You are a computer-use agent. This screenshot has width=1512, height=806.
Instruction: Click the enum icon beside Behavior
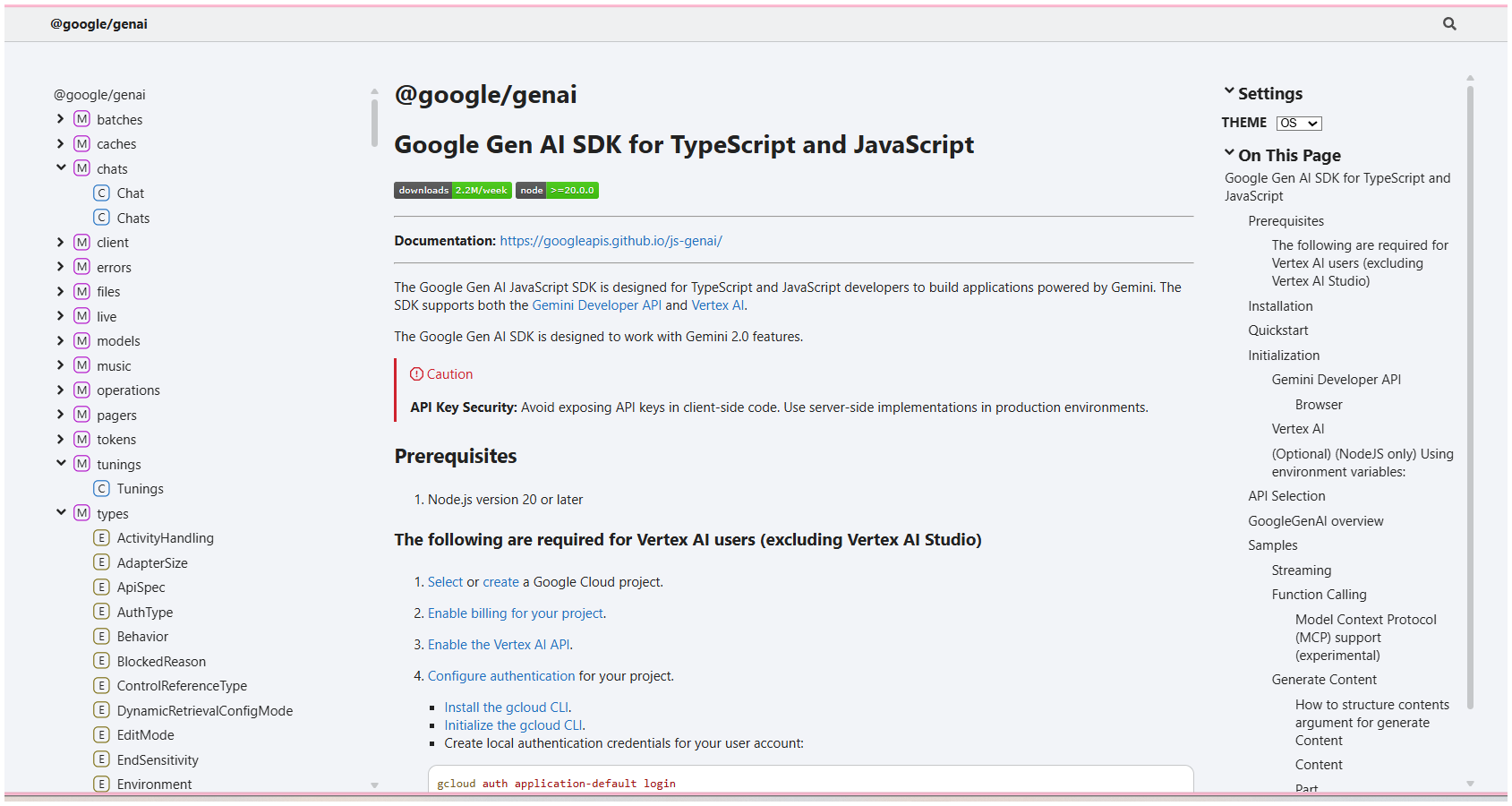[x=102, y=636]
